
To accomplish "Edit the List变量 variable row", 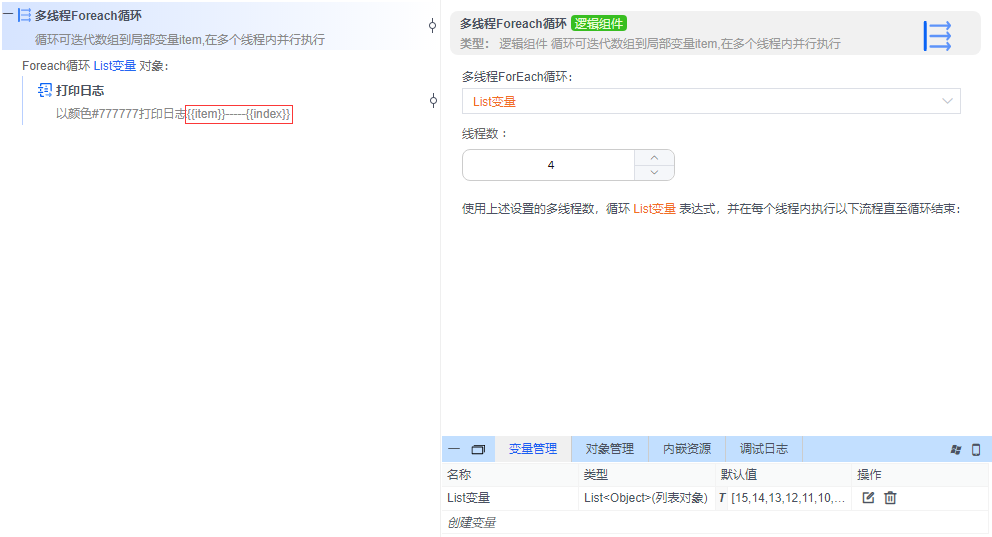I will click(868, 498).
